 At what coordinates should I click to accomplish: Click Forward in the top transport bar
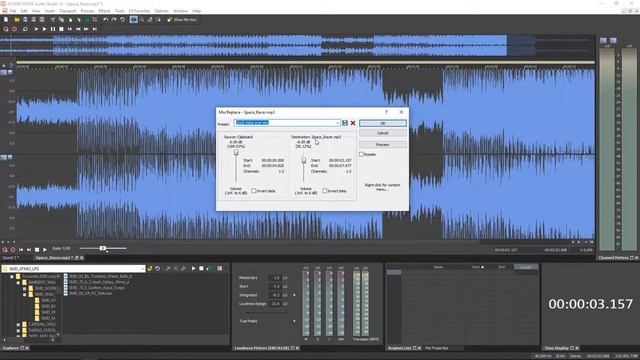[x=86, y=29]
